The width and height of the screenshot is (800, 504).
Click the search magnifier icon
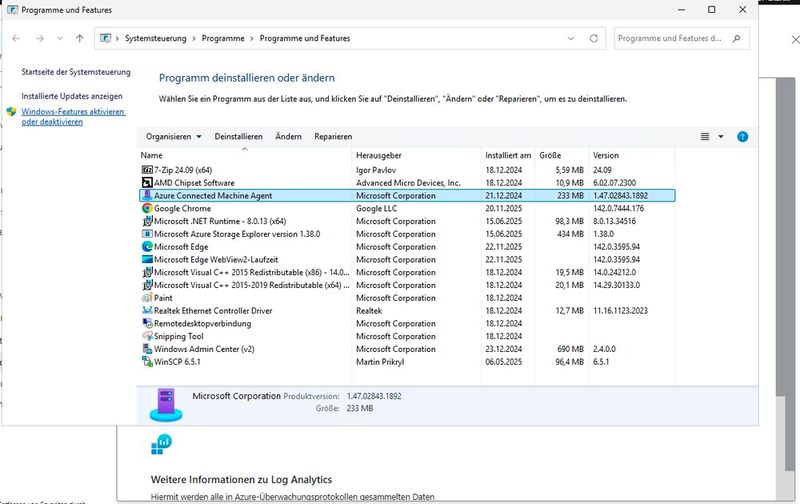(736, 38)
